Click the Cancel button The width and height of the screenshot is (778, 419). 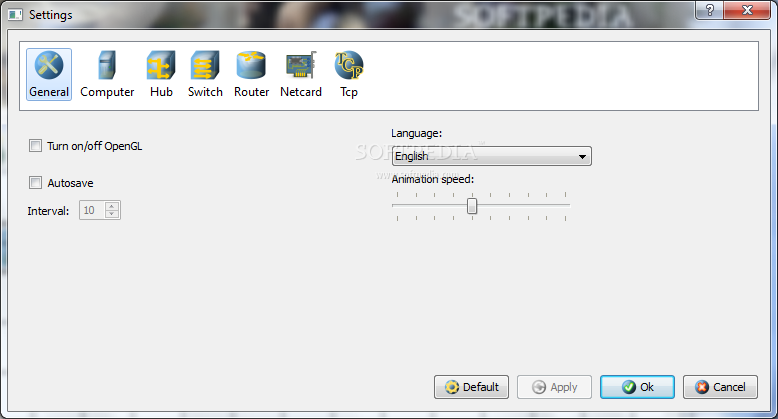tap(720, 387)
